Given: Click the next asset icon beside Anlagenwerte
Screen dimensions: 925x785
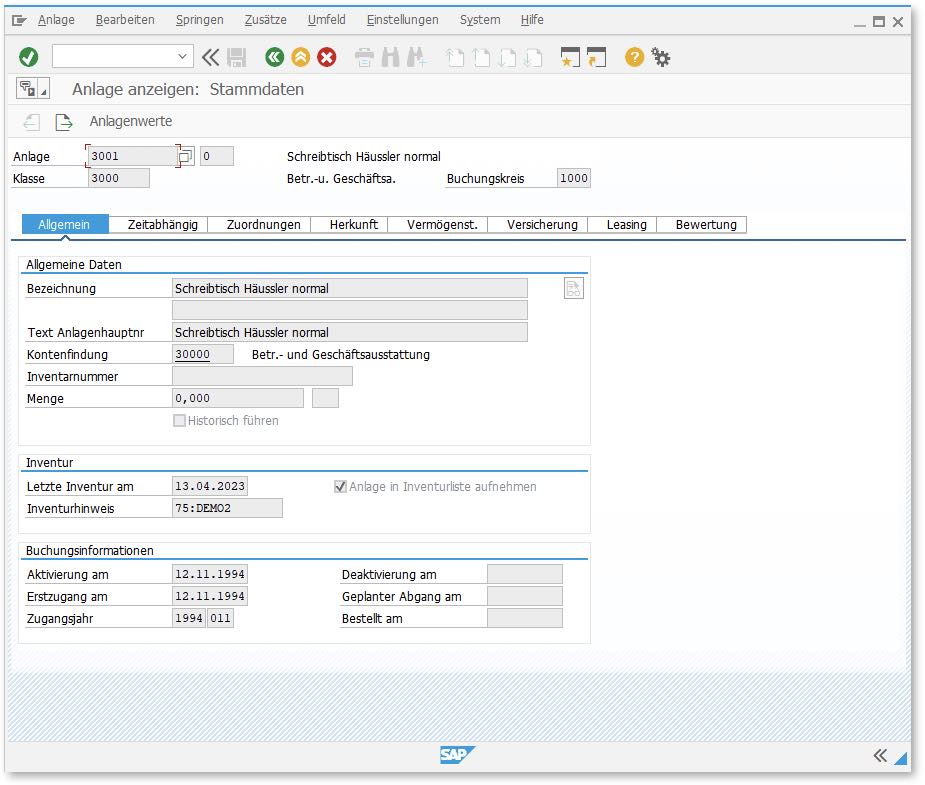Looking at the screenshot, I should [64, 122].
